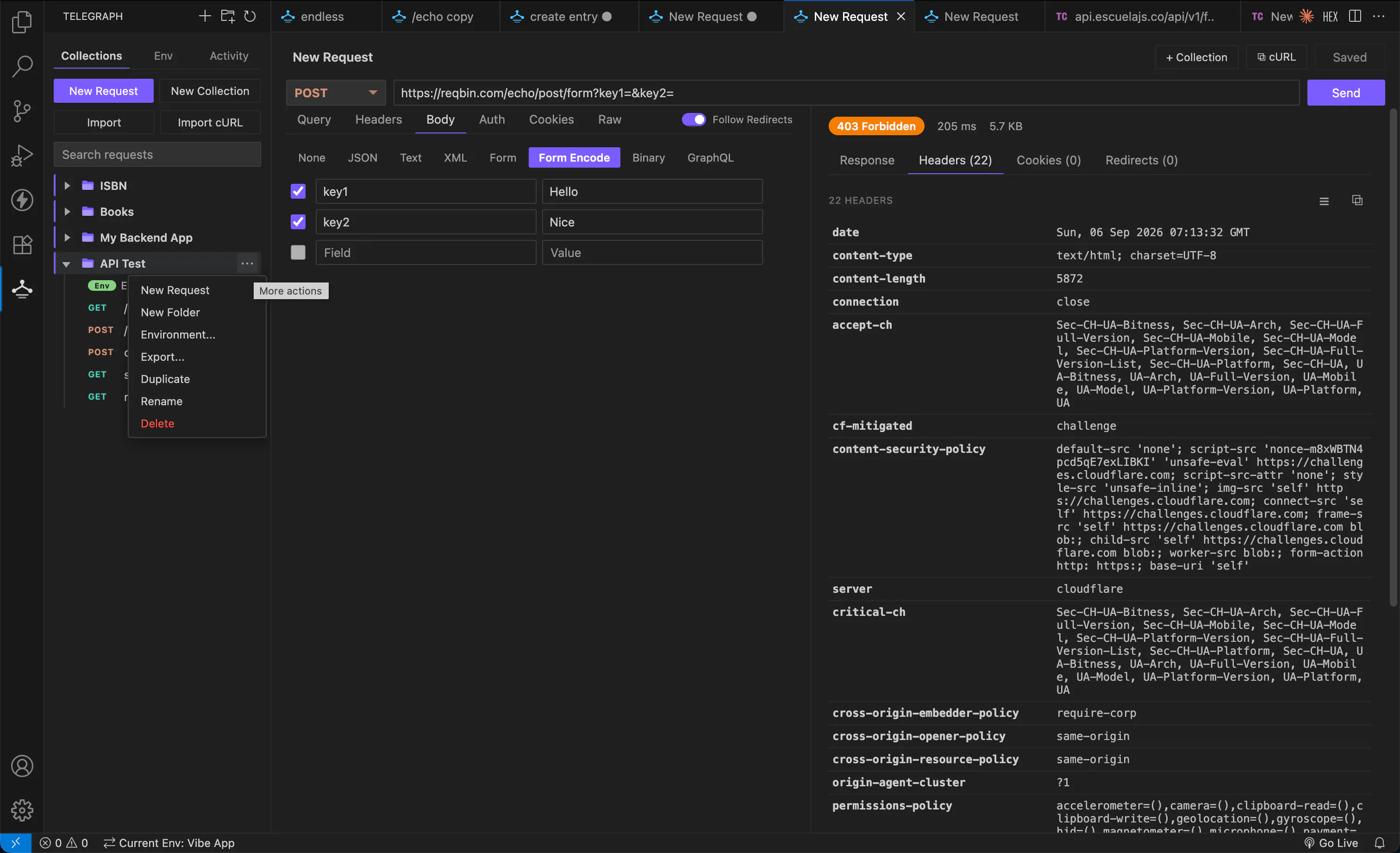Click the Hello value field

[652, 192]
